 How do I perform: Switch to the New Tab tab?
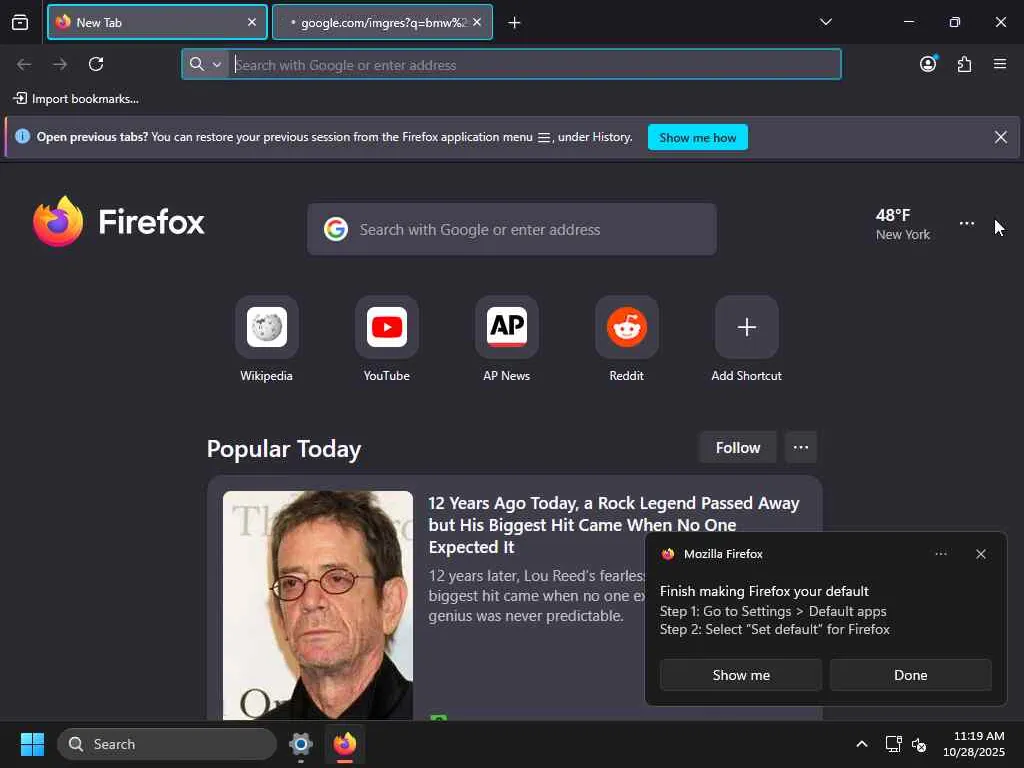(x=157, y=22)
